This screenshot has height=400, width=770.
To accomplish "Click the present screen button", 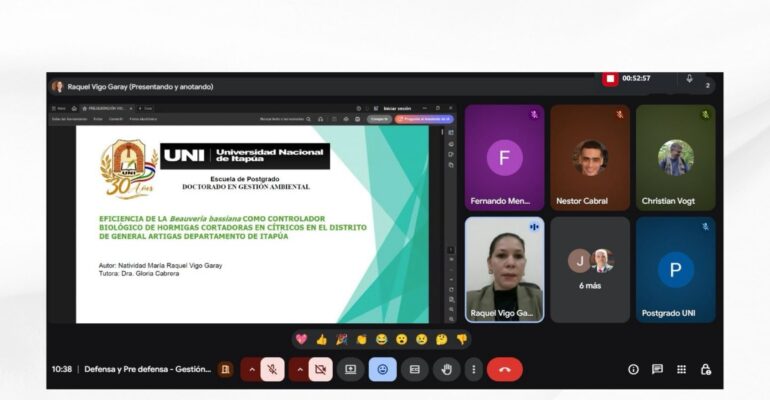I will (351, 370).
